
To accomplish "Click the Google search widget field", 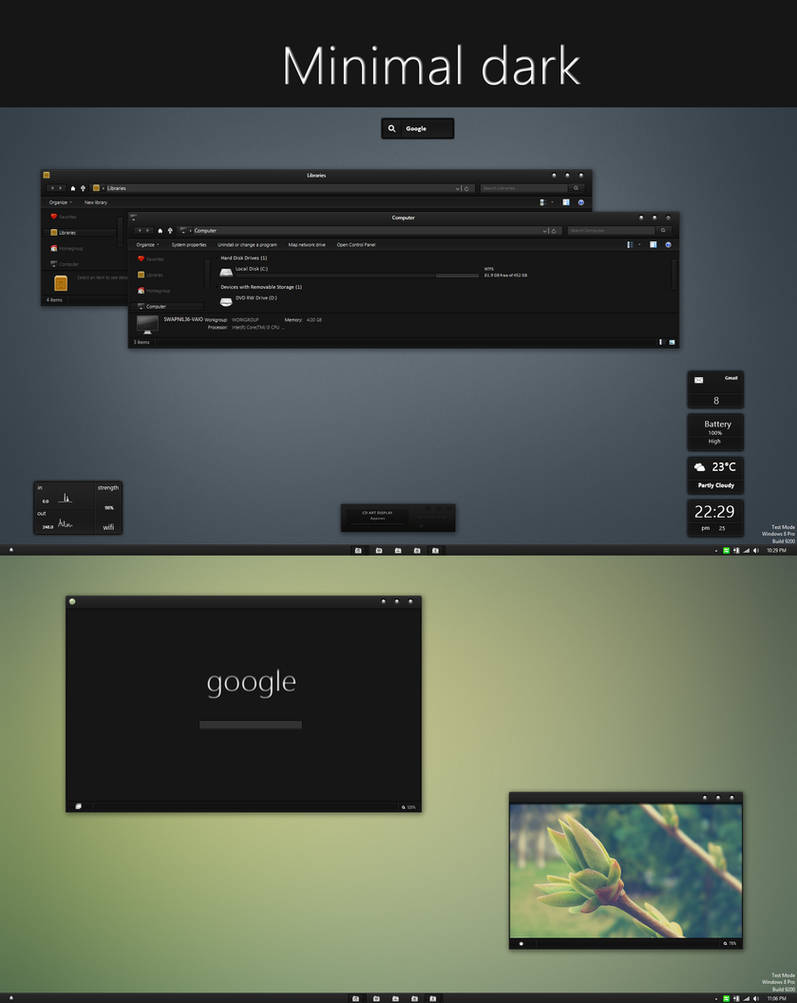I will pyautogui.click(x=418, y=129).
